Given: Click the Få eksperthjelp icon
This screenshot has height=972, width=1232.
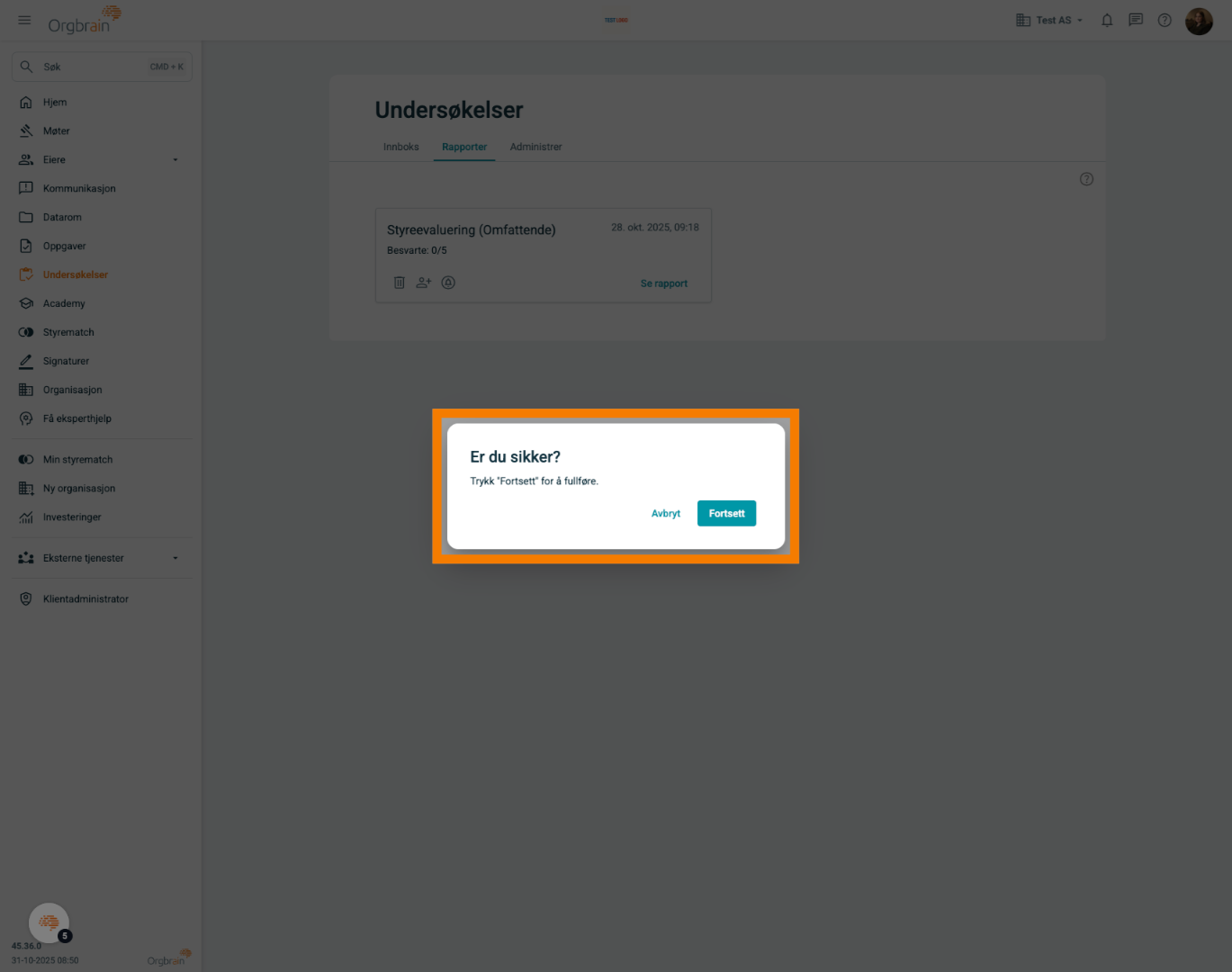Looking at the screenshot, I should (x=26, y=419).
